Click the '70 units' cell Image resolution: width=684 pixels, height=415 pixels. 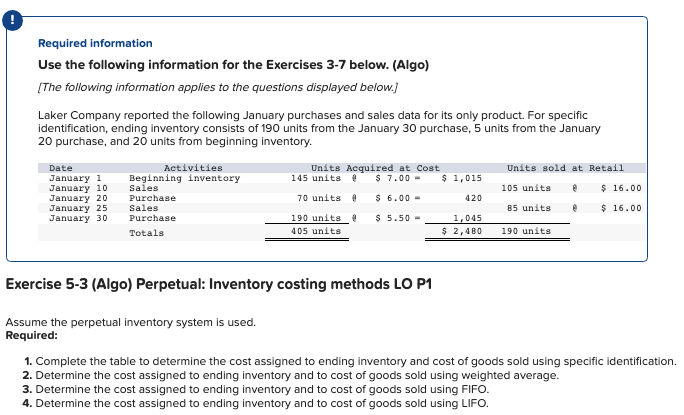pyautogui.click(x=319, y=198)
